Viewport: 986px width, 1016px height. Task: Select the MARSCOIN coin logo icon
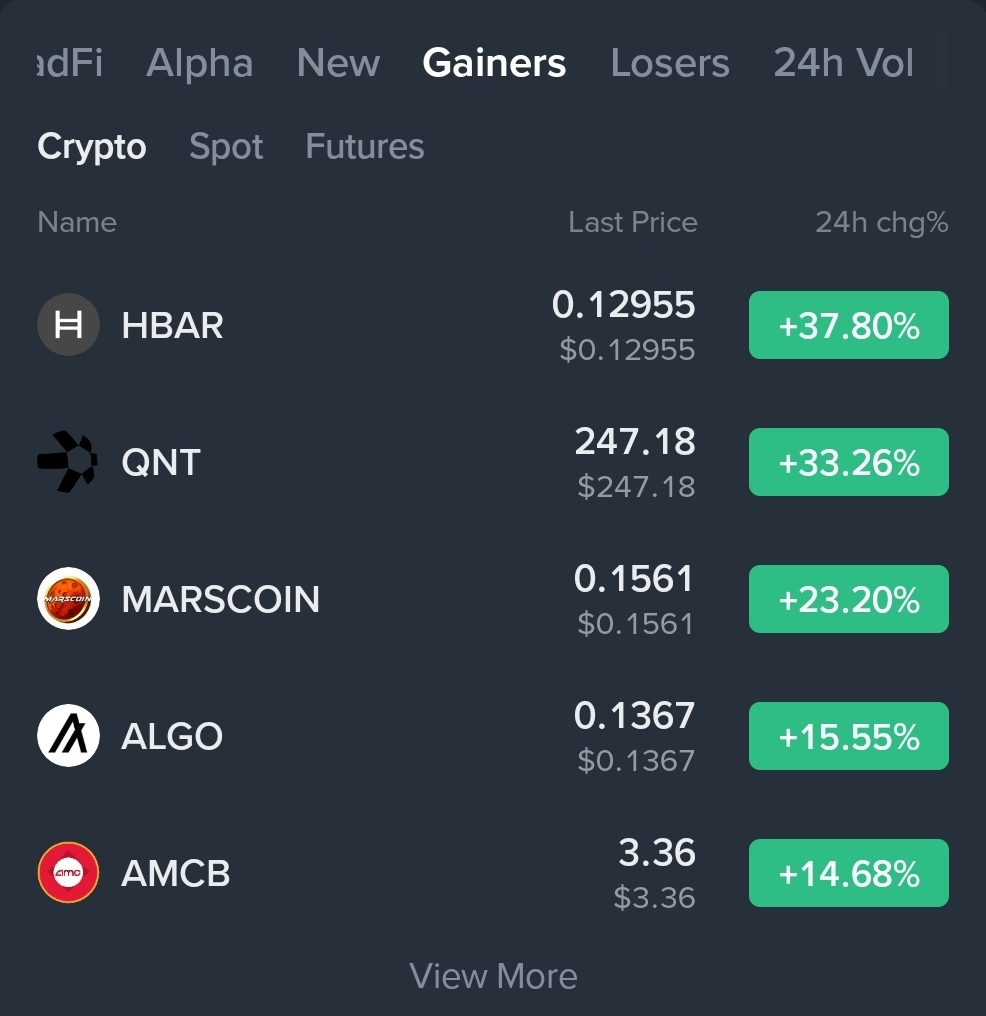pyautogui.click(x=68, y=599)
